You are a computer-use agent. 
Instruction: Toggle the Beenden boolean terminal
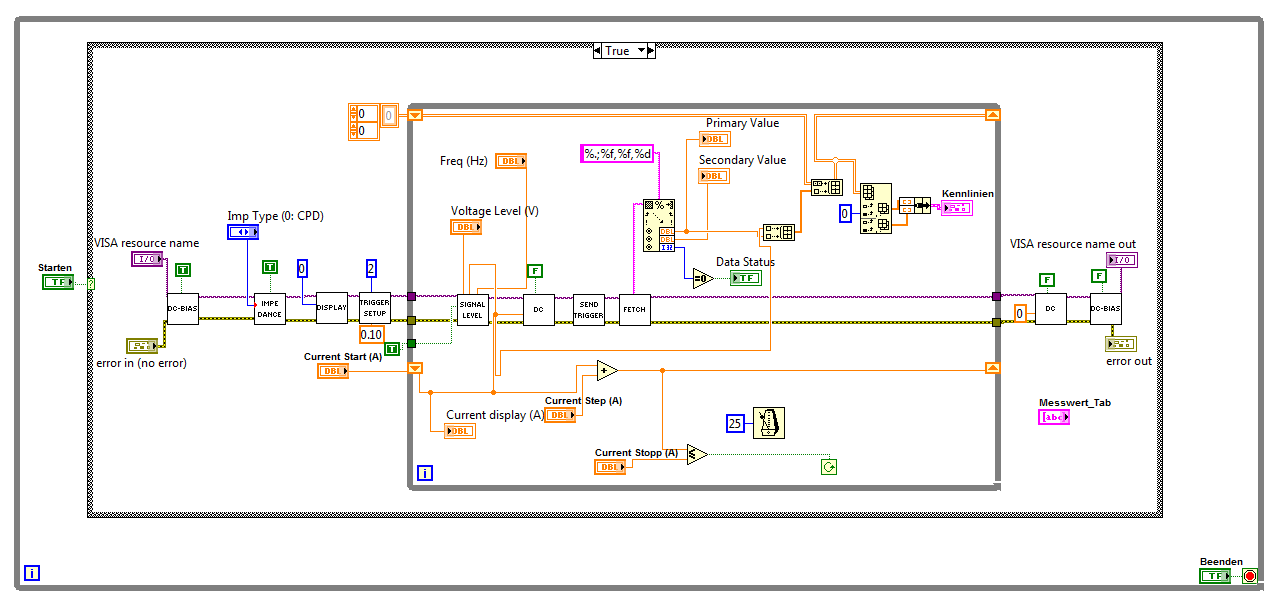(x=1216, y=576)
